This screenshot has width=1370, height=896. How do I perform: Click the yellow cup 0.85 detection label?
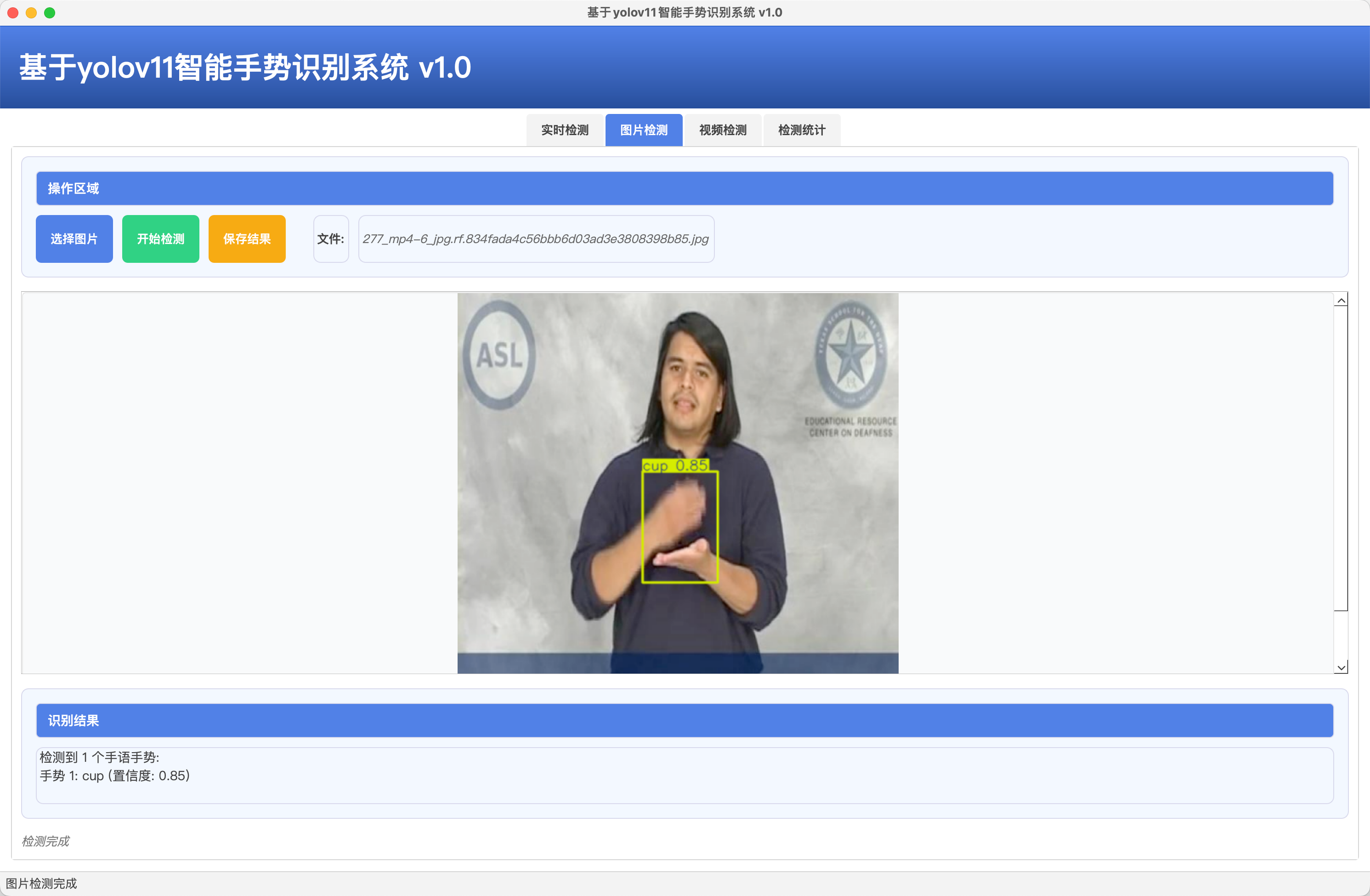[675, 465]
